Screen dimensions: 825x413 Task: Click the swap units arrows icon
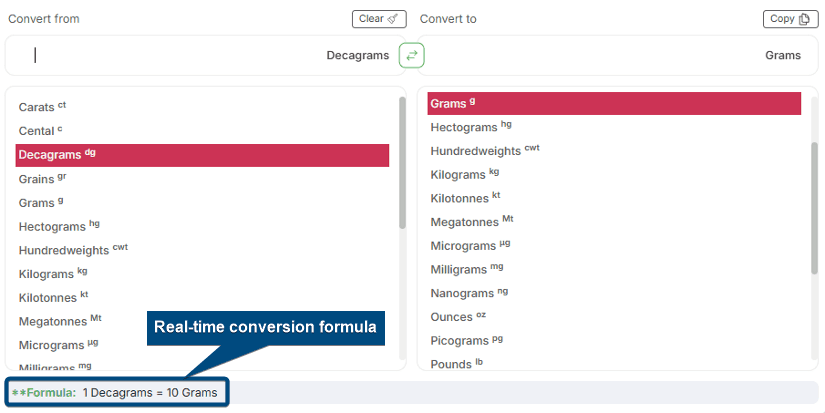411,55
